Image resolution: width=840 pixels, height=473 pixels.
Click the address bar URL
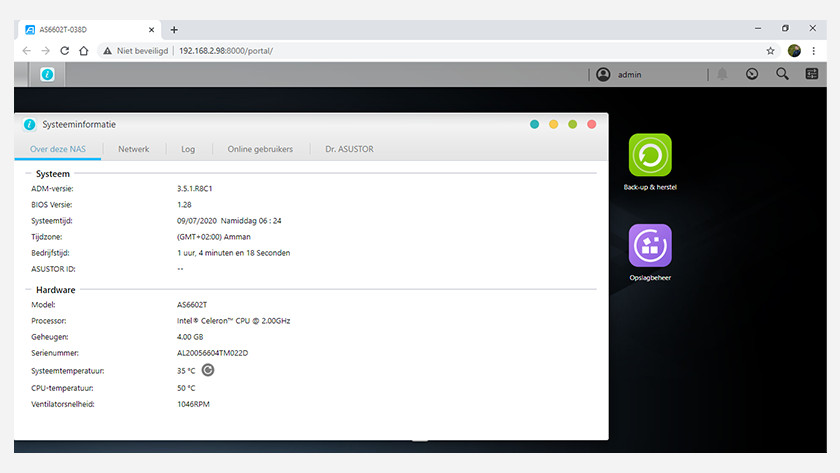(x=226, y=51)
